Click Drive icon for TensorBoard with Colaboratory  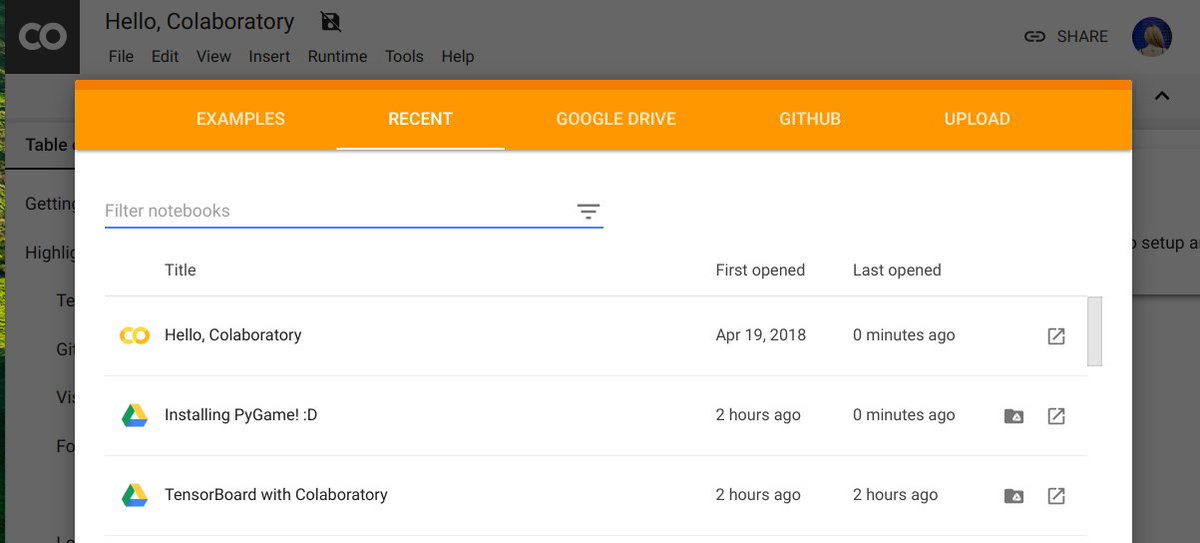[x=135, y=495]
